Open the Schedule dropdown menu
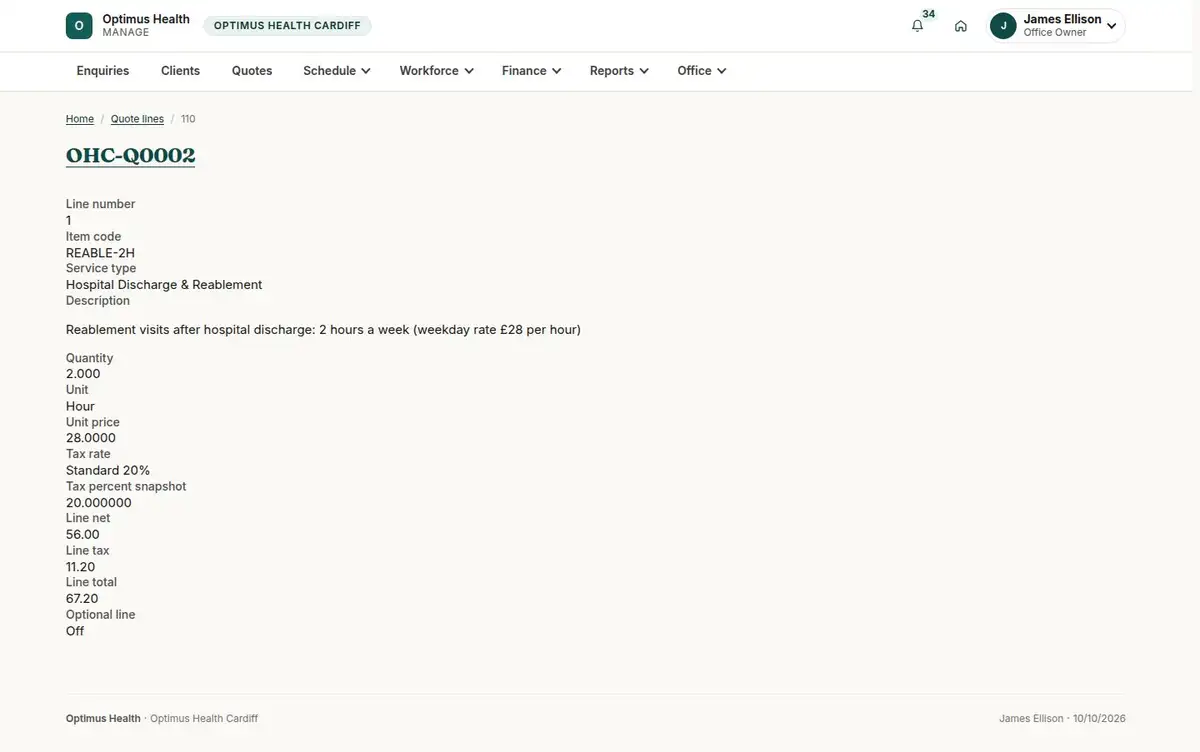The image size is (1200, 752). (x=337, y=71)
